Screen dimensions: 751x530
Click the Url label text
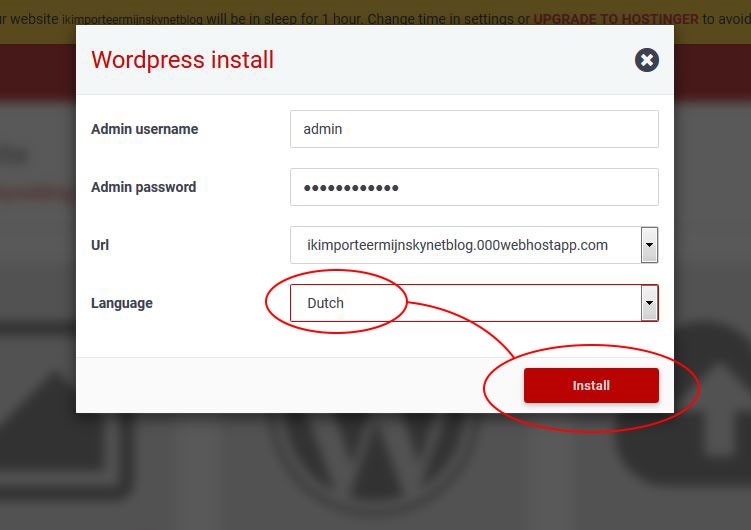[100, 245]
